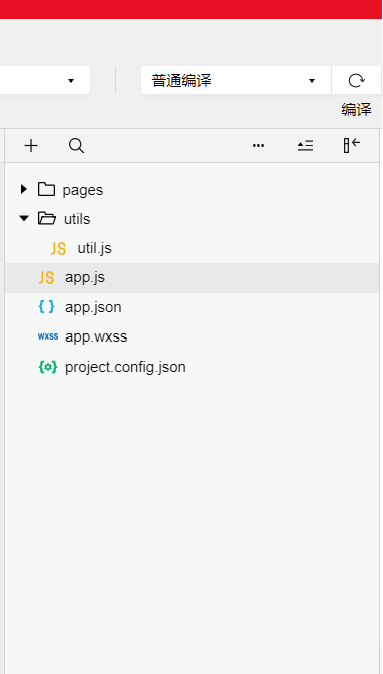Screen dimensions: 383x674
Task: Click the collapse-all folders icon
Action: tap(306, 146)
